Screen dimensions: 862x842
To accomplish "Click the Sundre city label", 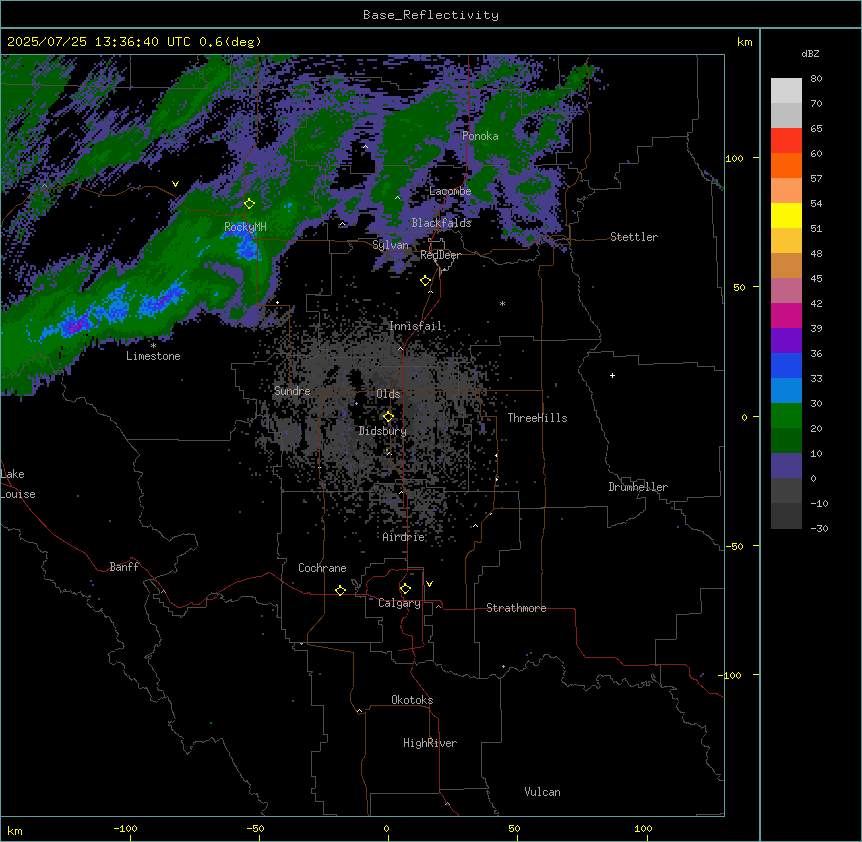I will [x=292, y=391].
